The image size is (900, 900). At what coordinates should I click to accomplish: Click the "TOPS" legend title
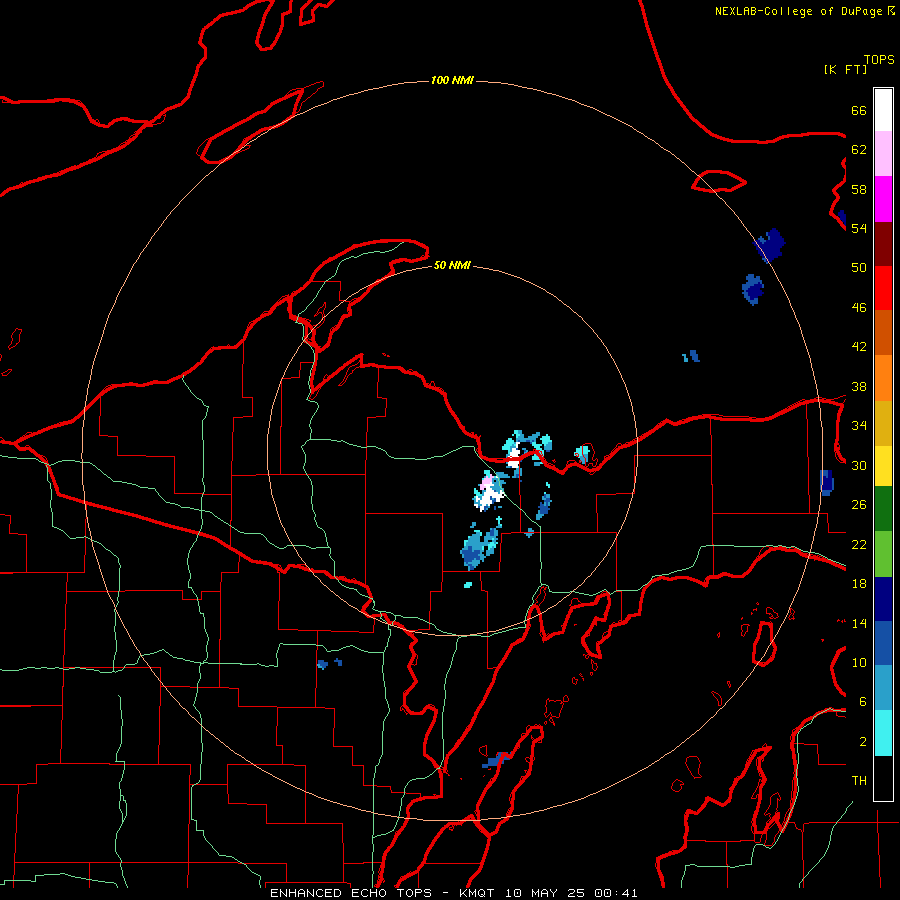point(879,60)
